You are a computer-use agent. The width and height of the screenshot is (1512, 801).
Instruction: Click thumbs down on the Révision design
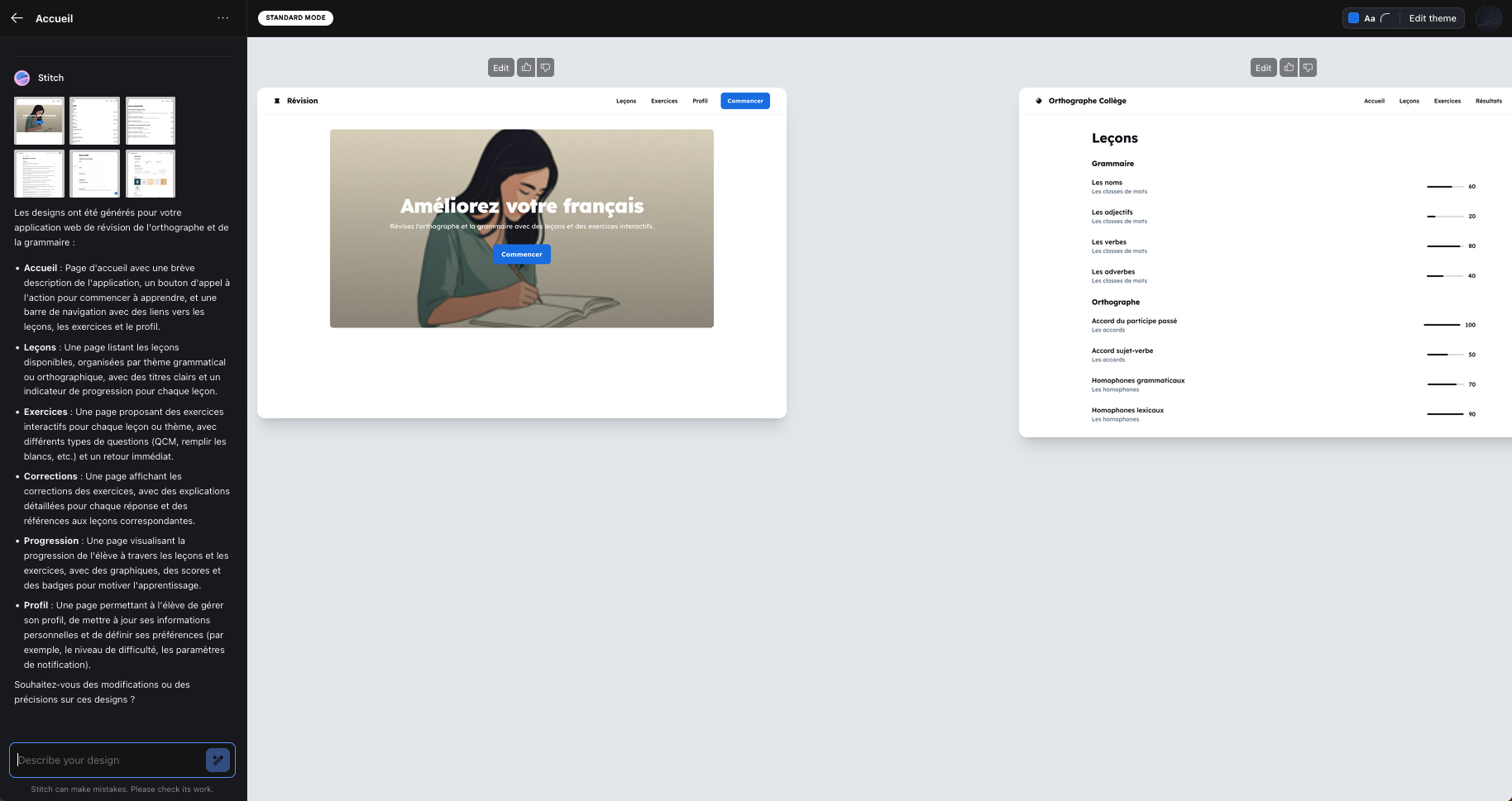click(545, 68)
